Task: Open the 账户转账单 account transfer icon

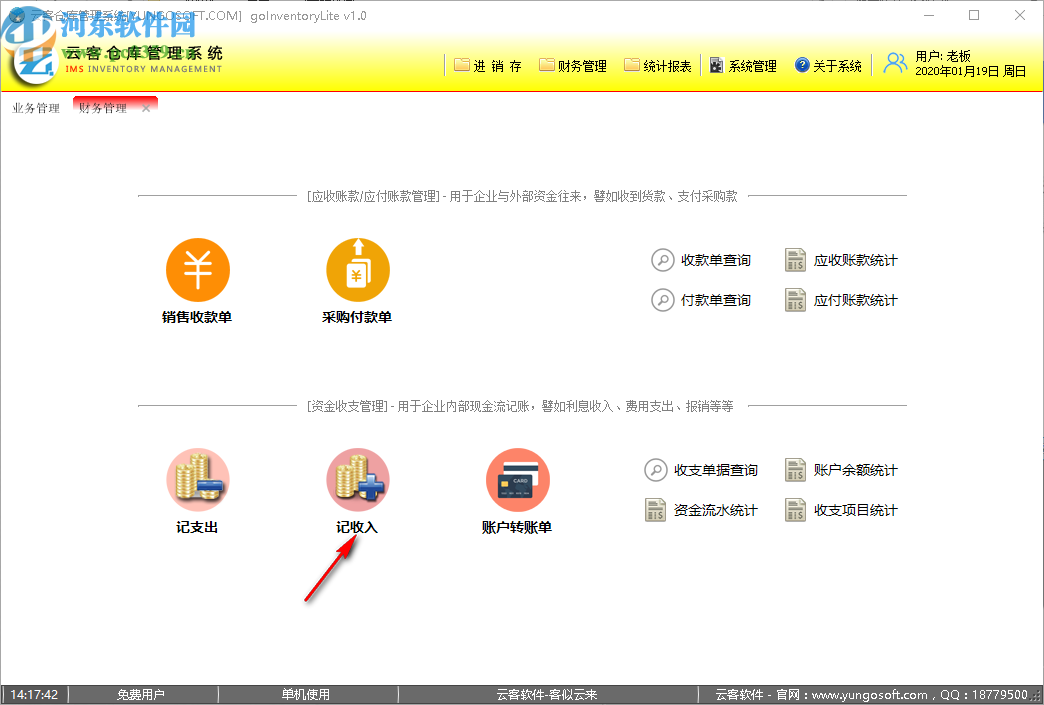Action: [517, 479]
